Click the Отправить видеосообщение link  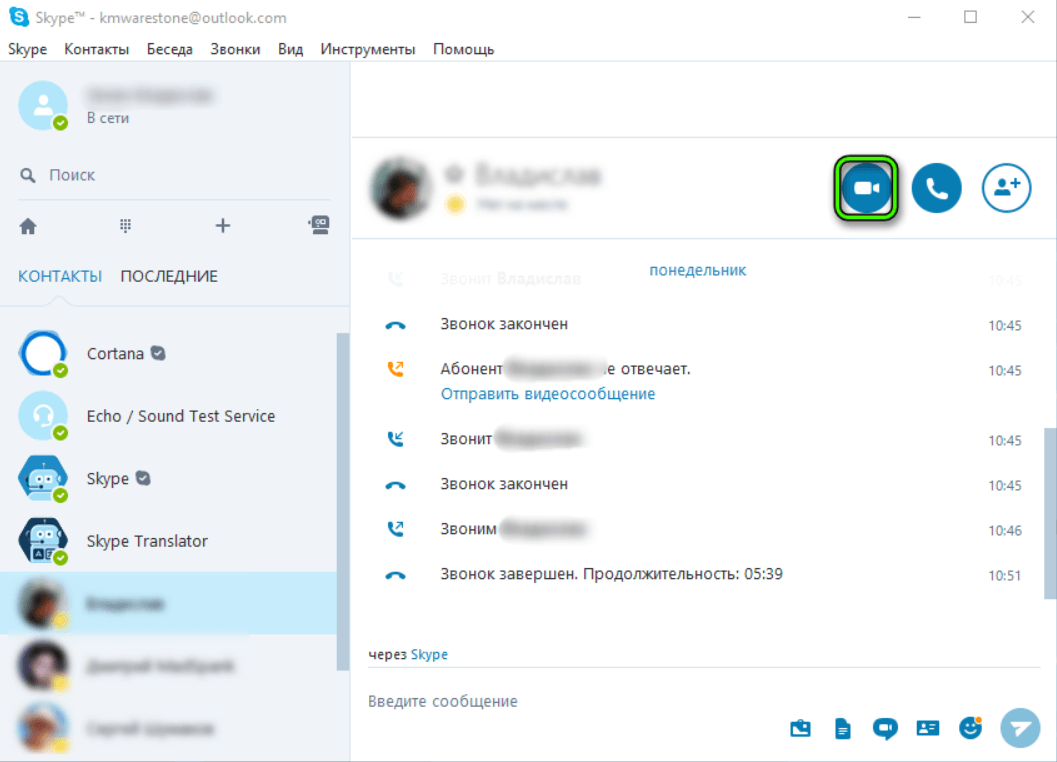pyautogui.click(x=548, y=394)
